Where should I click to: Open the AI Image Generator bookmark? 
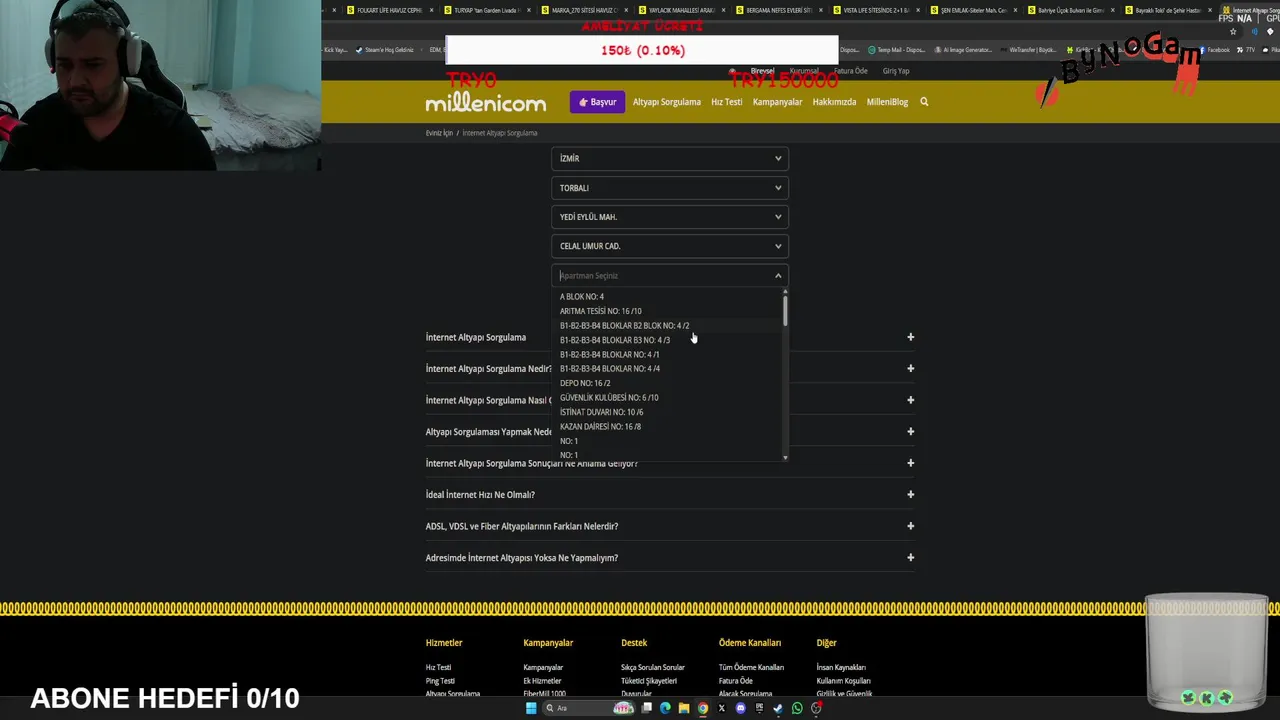tap(963, 50)
